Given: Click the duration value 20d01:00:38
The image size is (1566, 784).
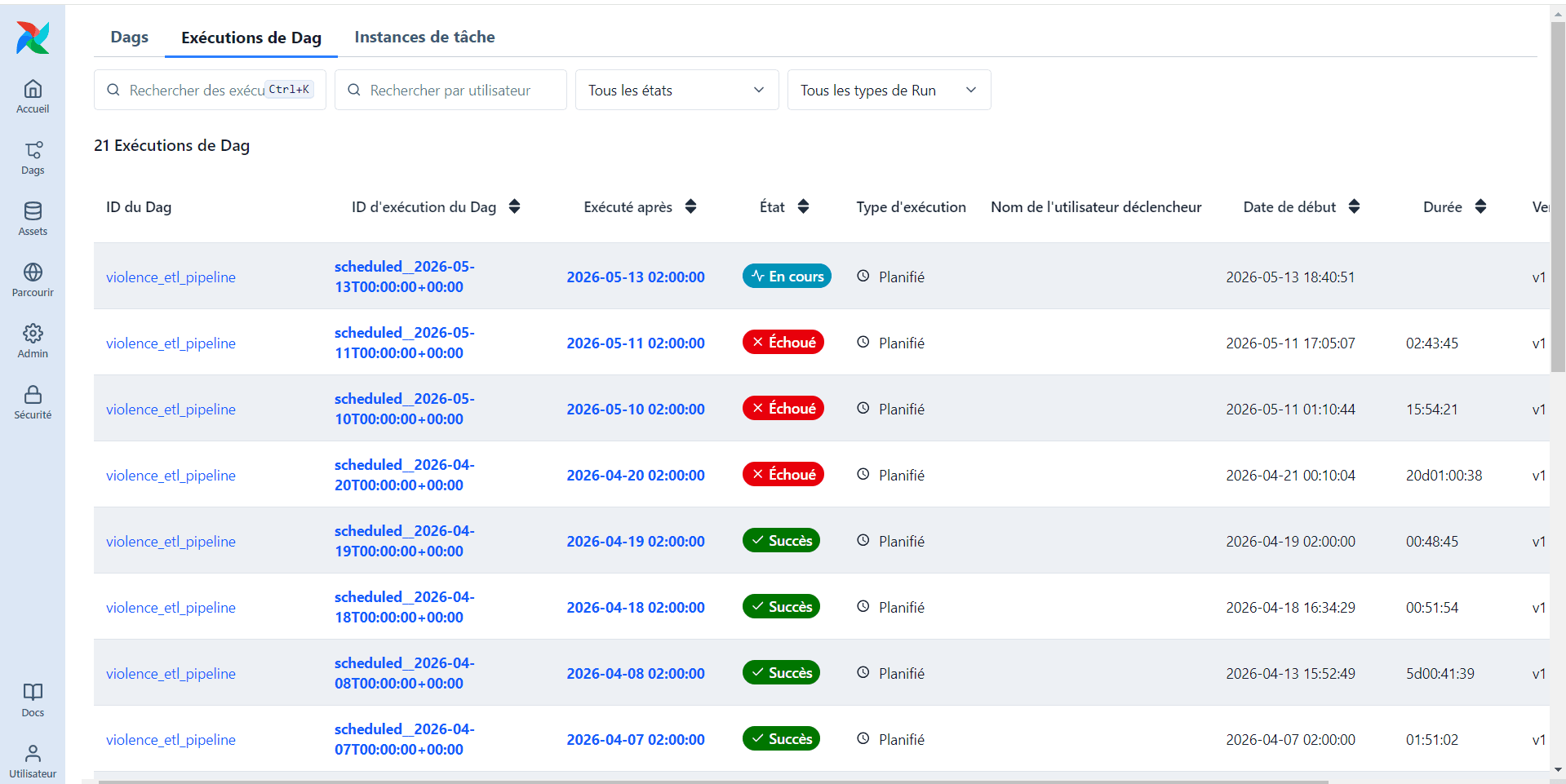Looking at the screenshot, I should [1444, 475].
